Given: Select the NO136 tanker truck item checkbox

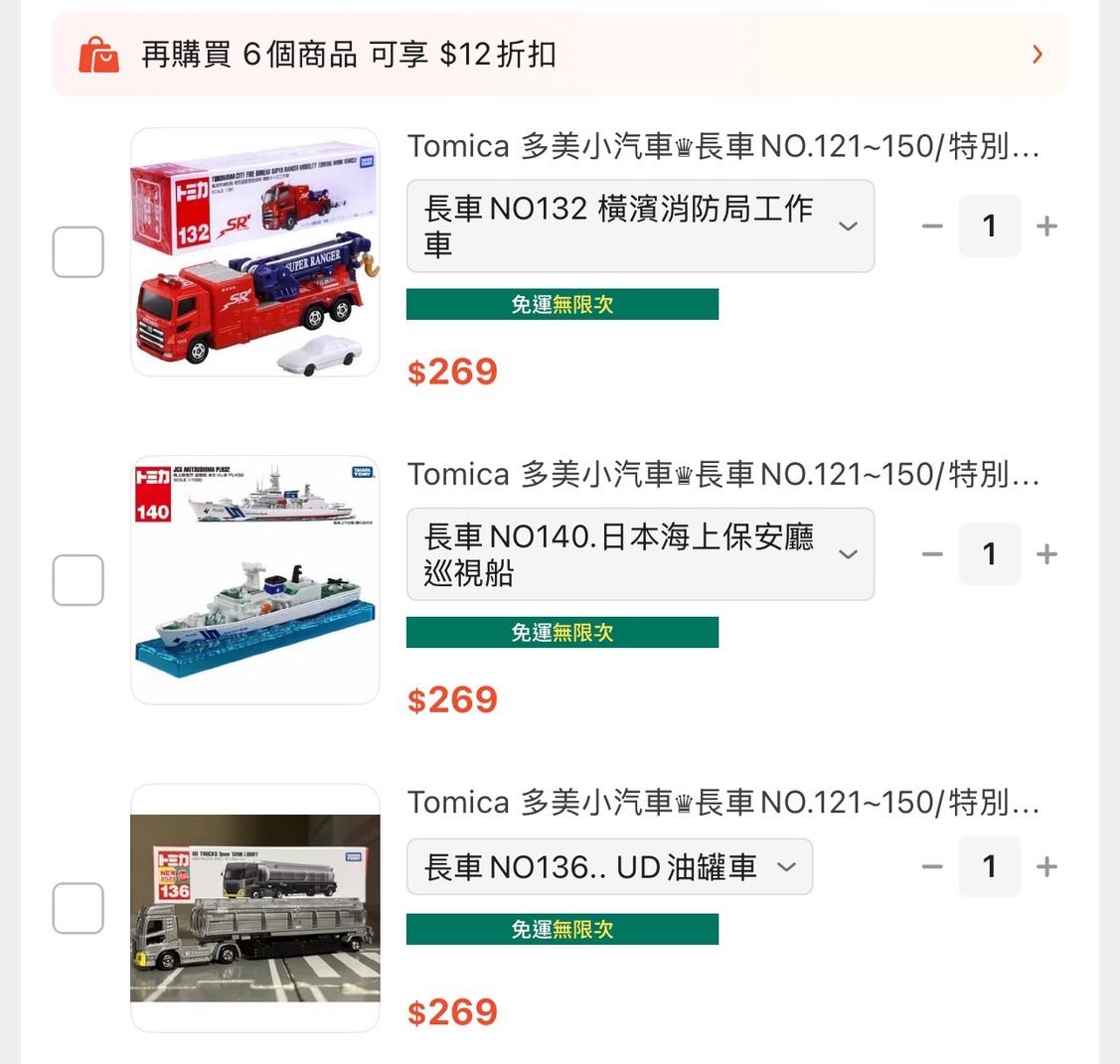Looking at the screenshot, I should coord(78,908).
